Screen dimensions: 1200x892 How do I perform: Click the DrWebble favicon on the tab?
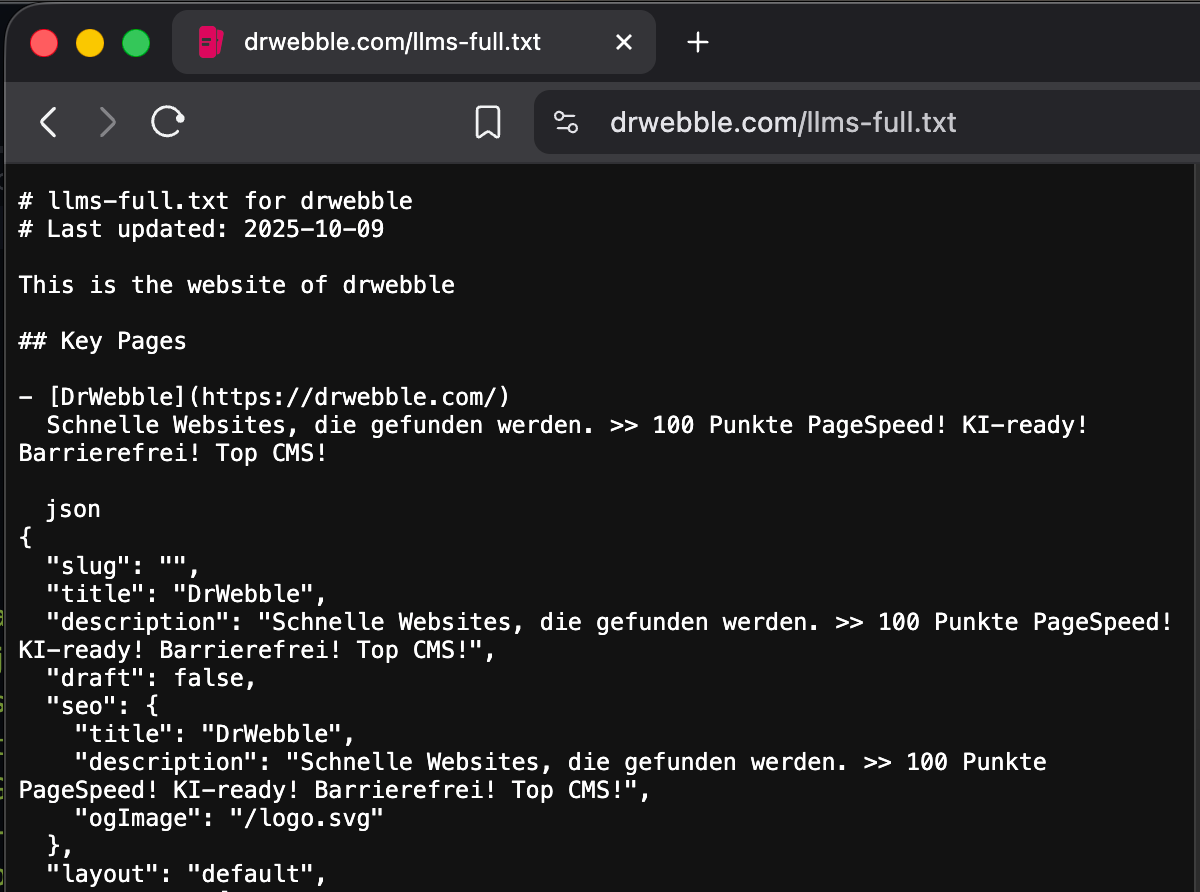(210, 41)
